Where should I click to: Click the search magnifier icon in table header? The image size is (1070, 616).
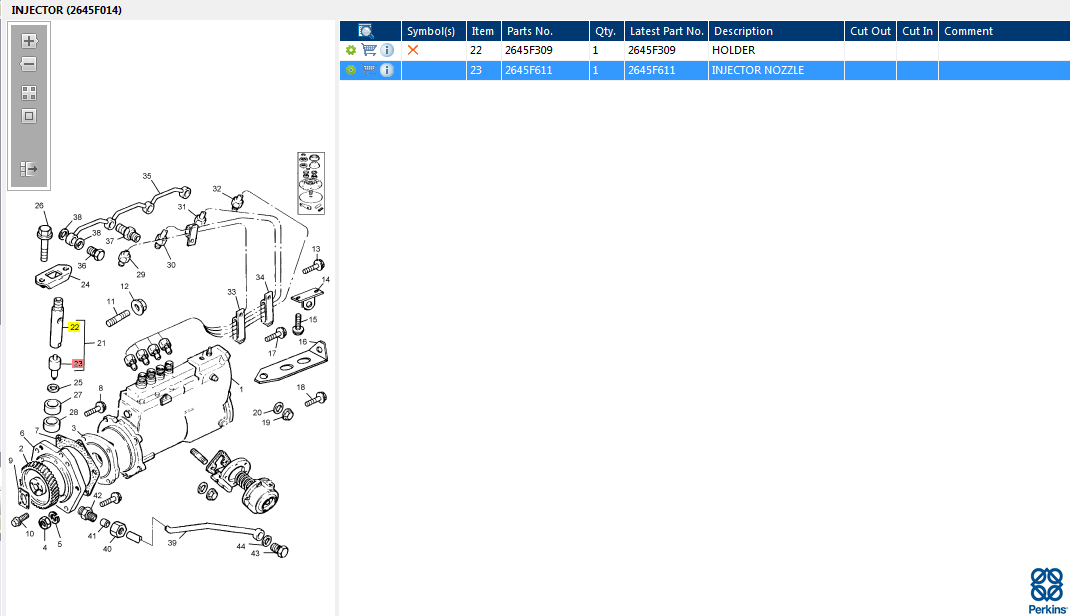366,31
